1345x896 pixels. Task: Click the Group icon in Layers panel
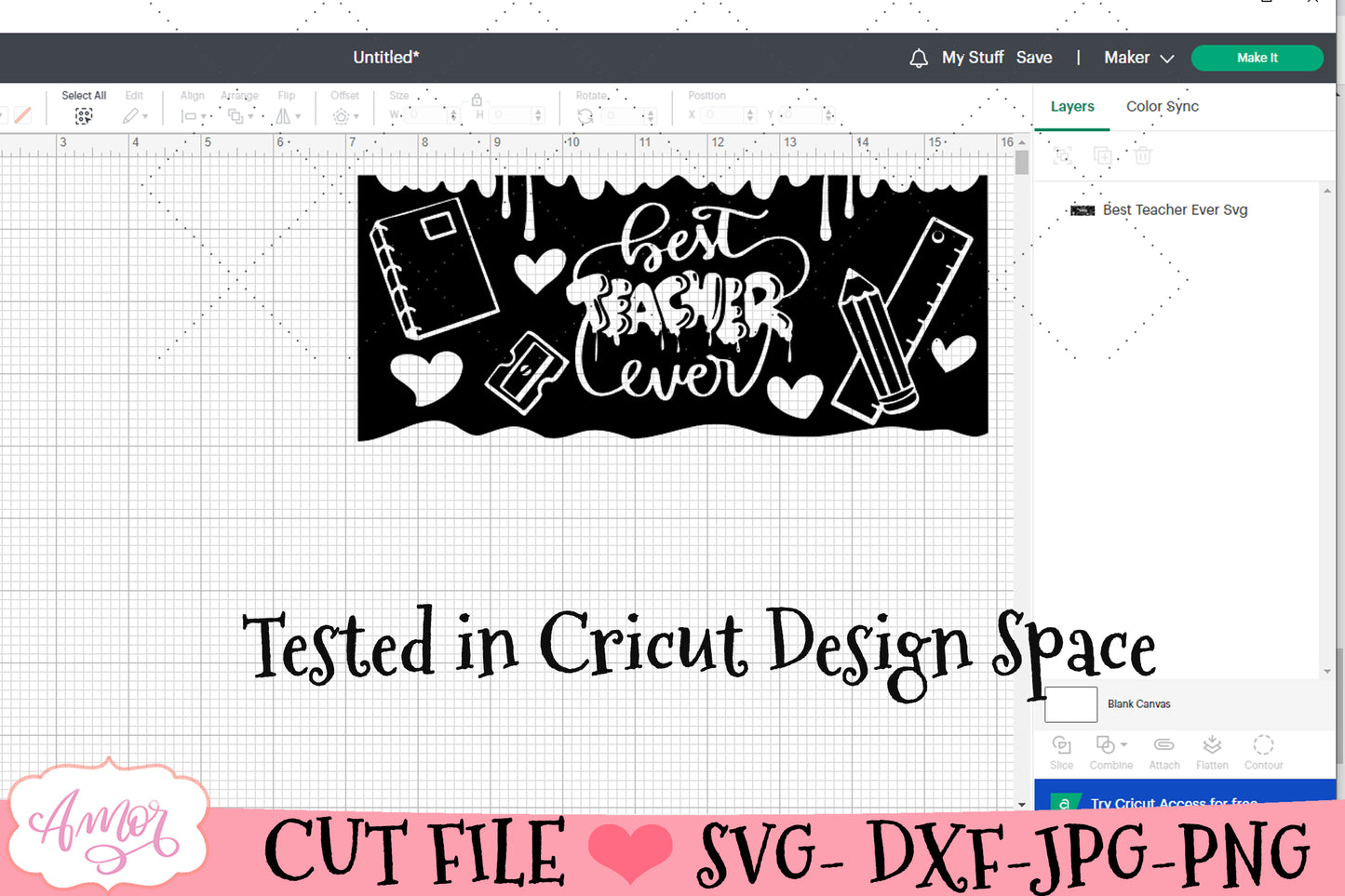[x=1063, y=156]
